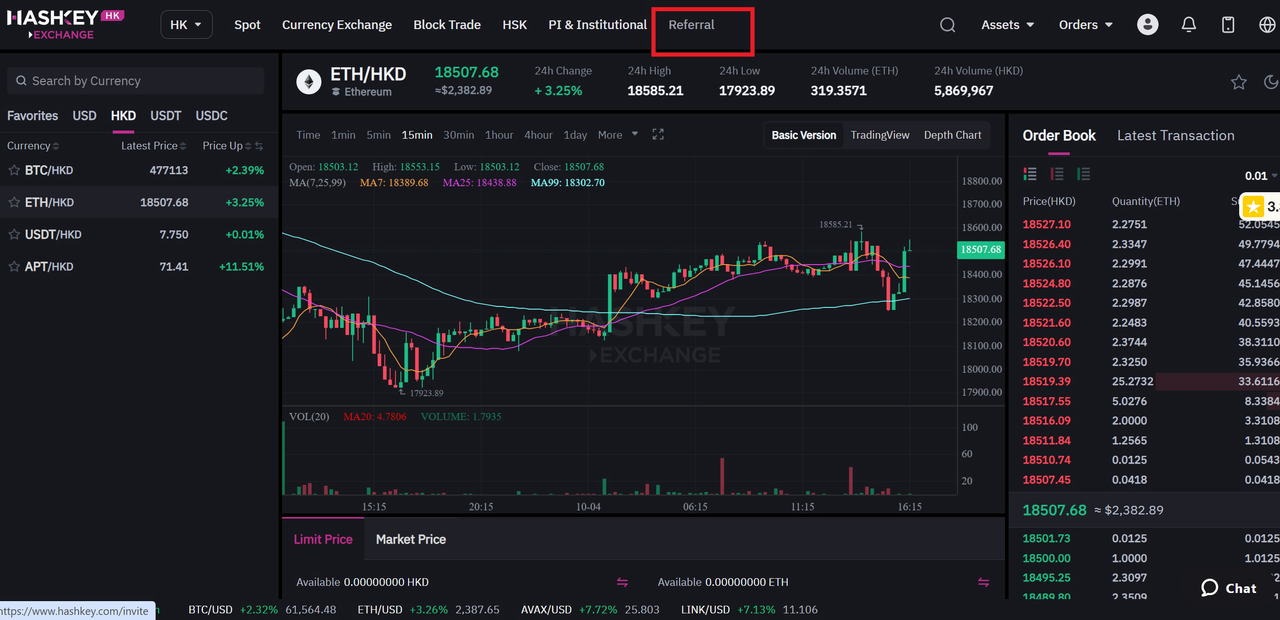The width and height of the screenshot is (1280, 620).
Task: Switch chart to TradingView mode
Action: pos(879,135)
